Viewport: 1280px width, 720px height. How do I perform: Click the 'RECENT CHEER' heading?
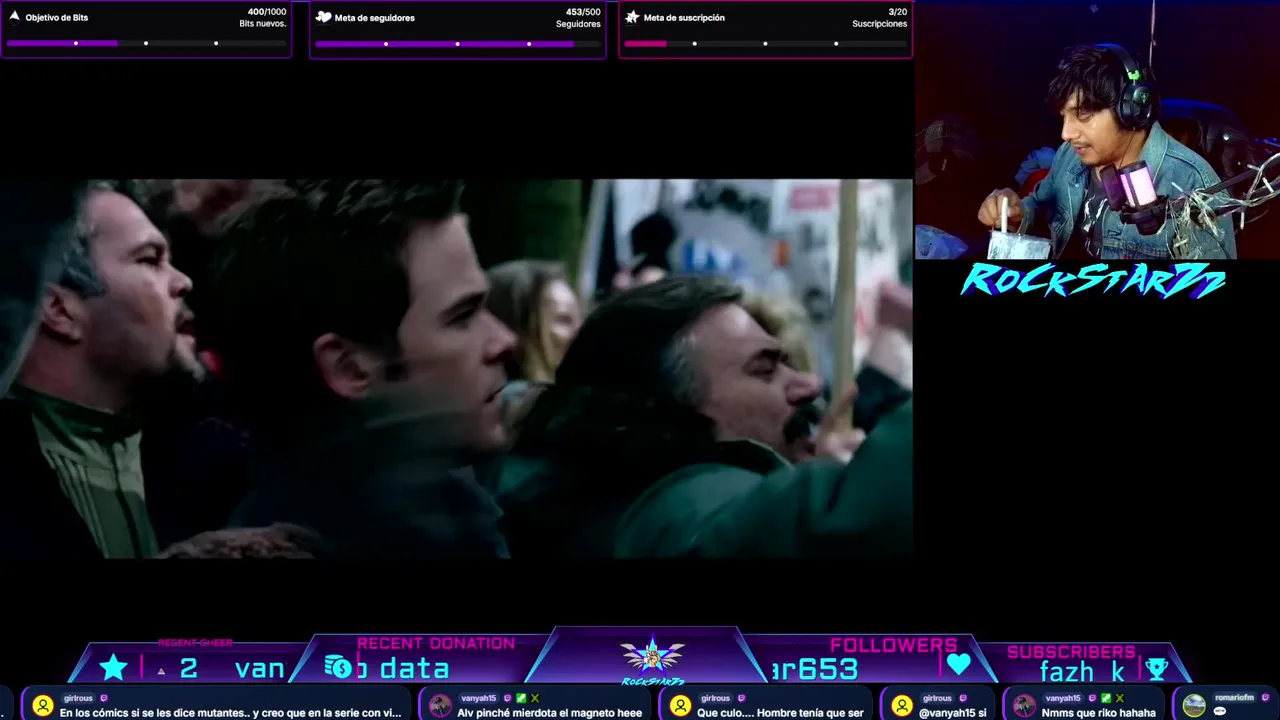tap(195, 643)
